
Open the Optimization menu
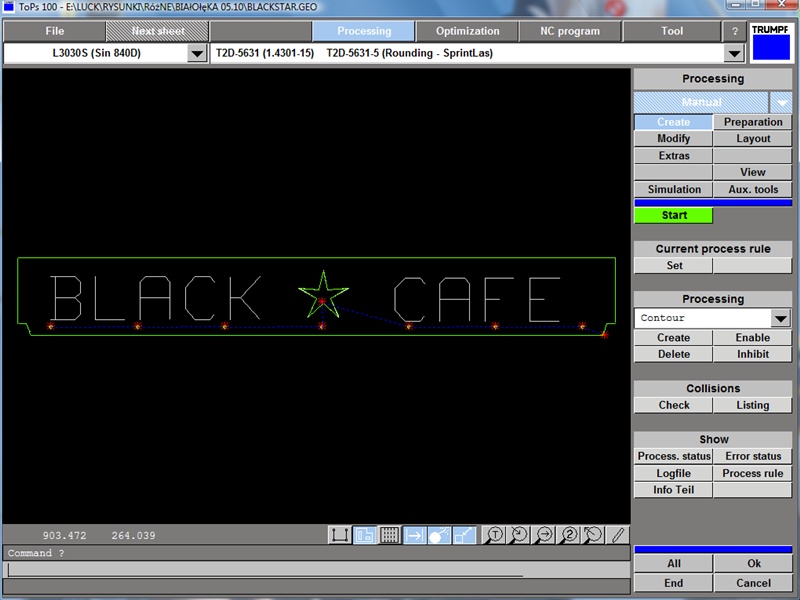[467, 31]
